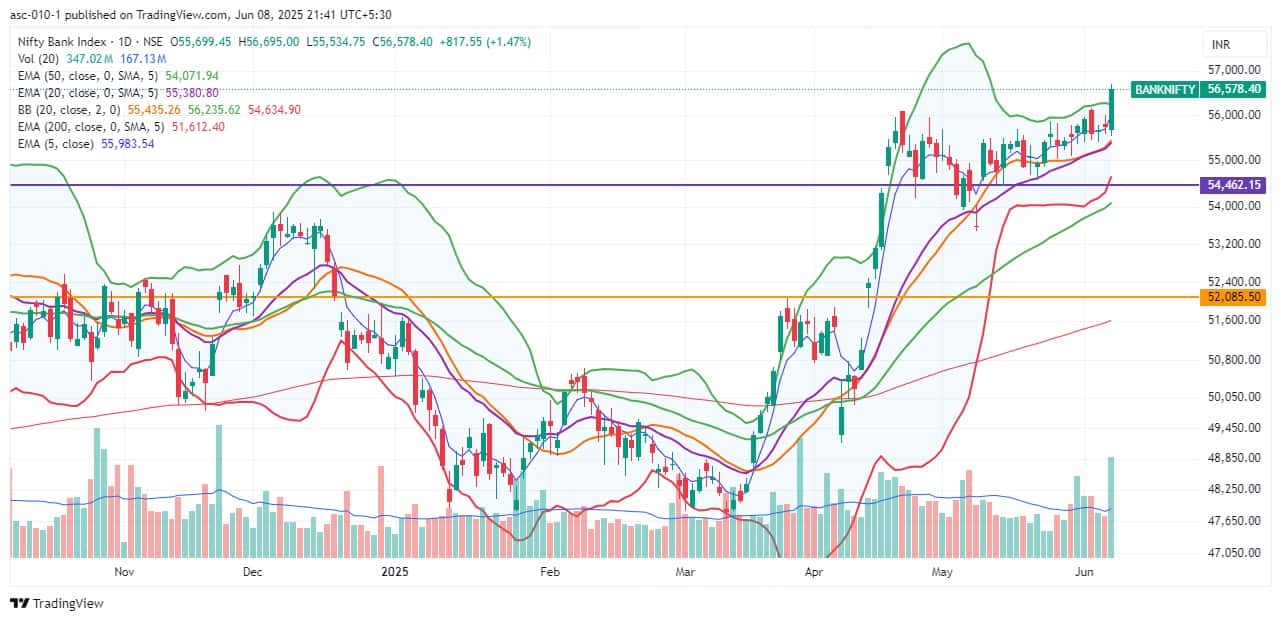This screenshot has height=621, width=1281.
Task: Click the 55,000.00 price axis label
Action: [1233, 160]
